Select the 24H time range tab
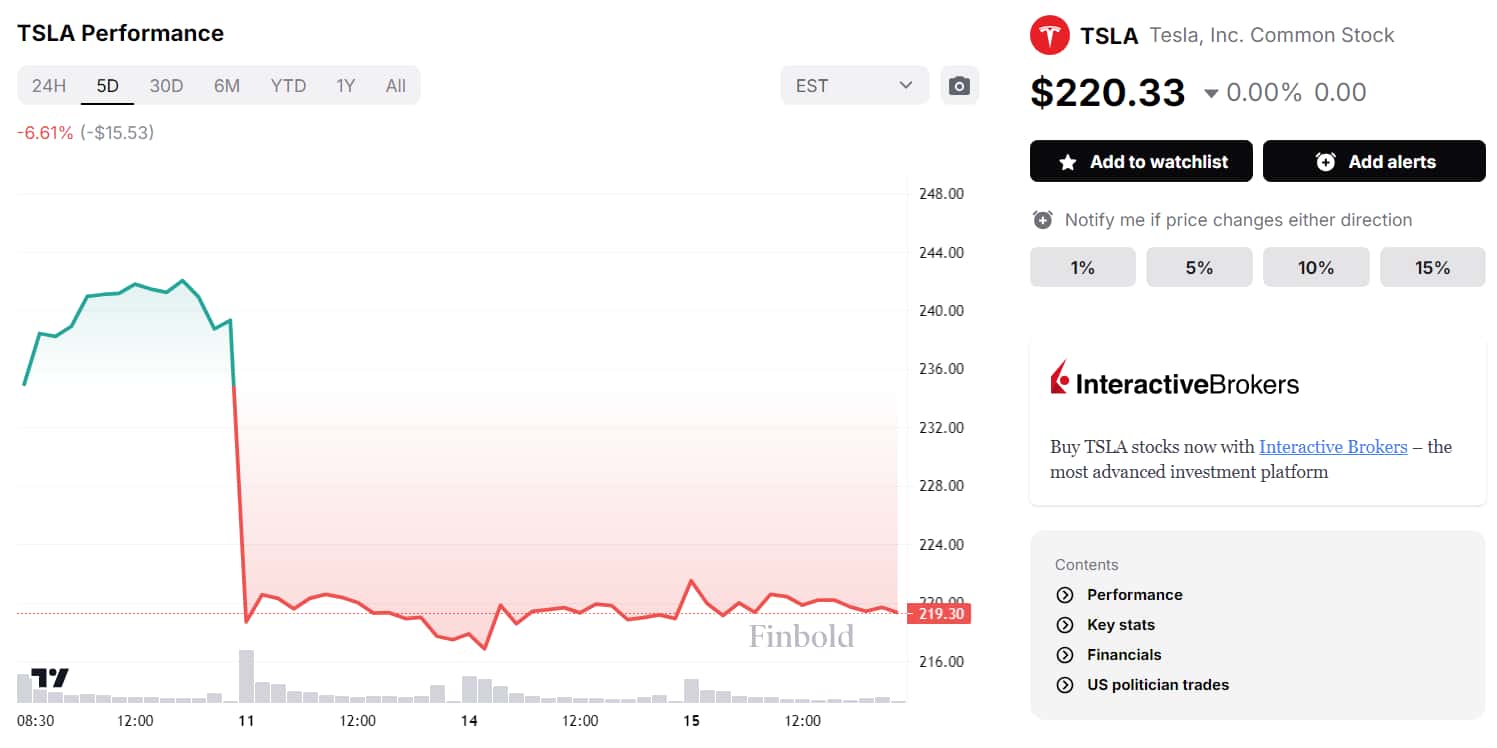The height and width of the screenshot is (748, 1497). (49, 85)
